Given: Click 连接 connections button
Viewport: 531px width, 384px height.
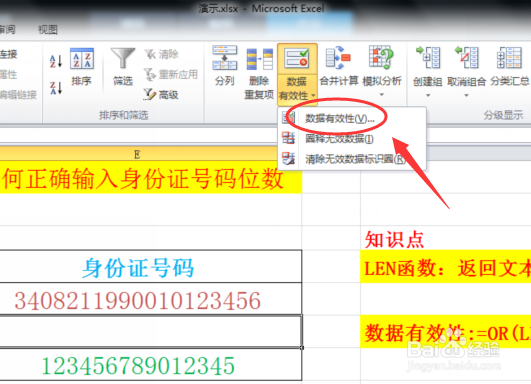Looking at the screenshot, I should (x=9, y=54).
